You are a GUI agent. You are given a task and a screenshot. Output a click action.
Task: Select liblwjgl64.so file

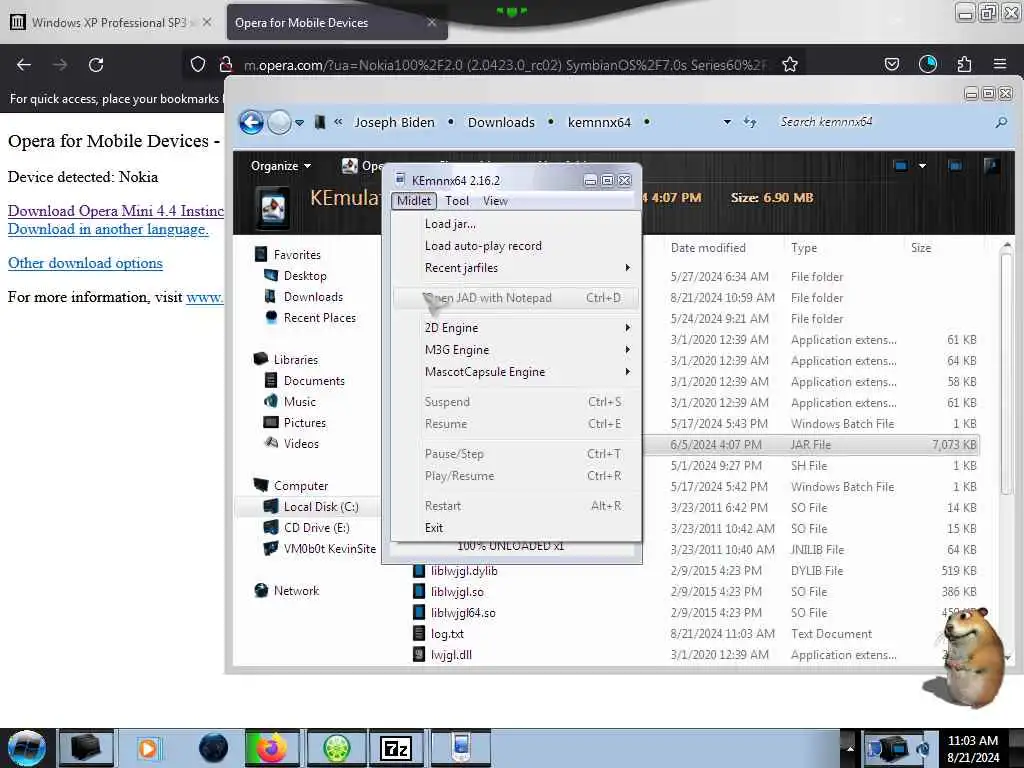462,613
